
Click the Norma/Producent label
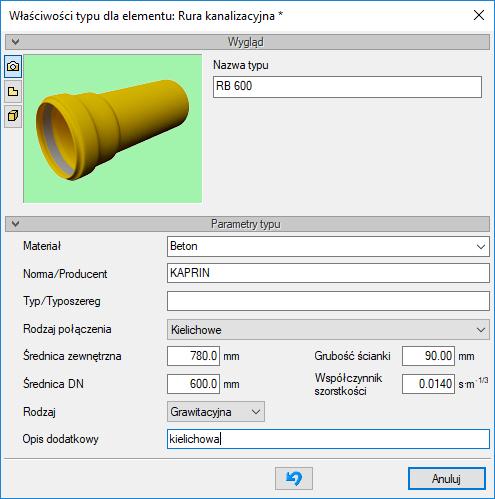[x=65, y=274]
